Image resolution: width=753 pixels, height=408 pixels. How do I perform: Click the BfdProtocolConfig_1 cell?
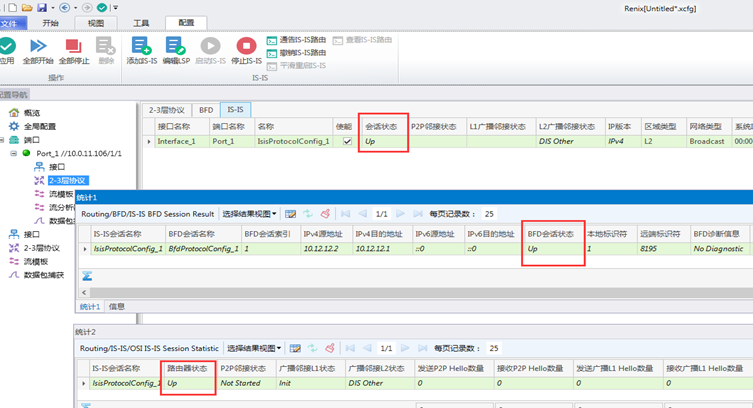pyautogui.click(x=203, y=249)
